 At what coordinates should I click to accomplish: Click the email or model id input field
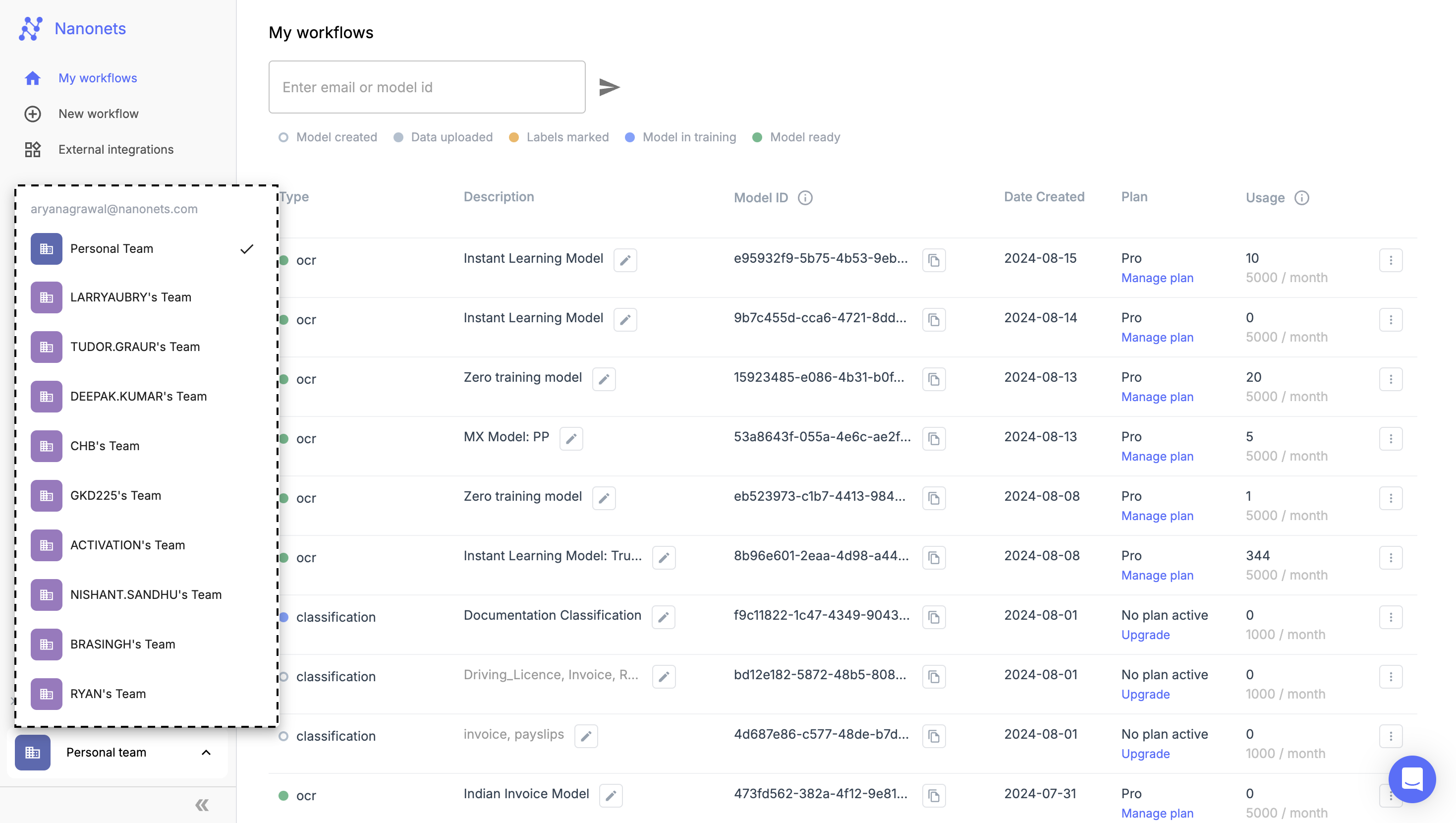pos(427,87)
